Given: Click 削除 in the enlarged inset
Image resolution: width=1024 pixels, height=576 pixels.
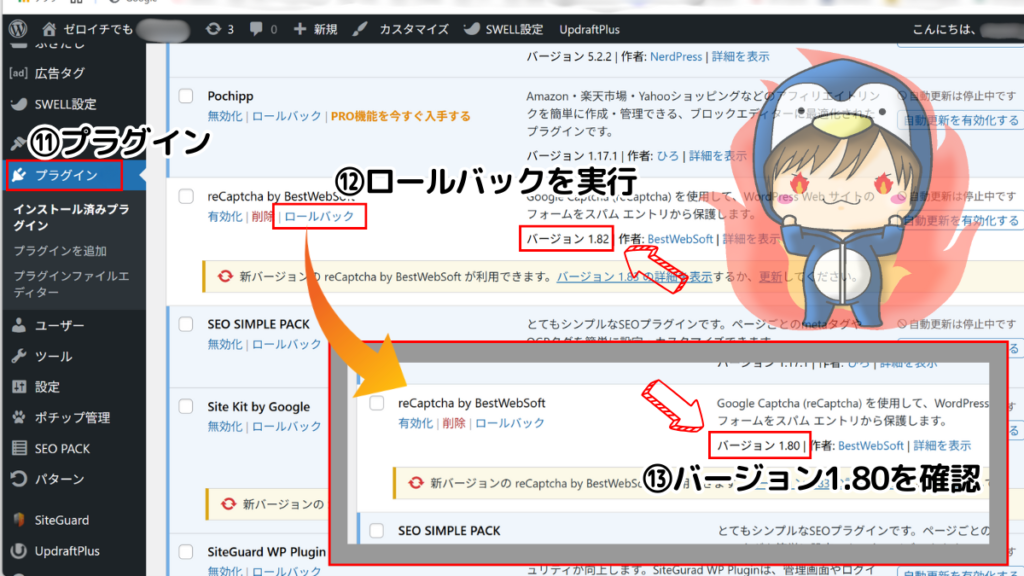Looking at the screenshot, I should pyautogui.click(x=453, y=423).
